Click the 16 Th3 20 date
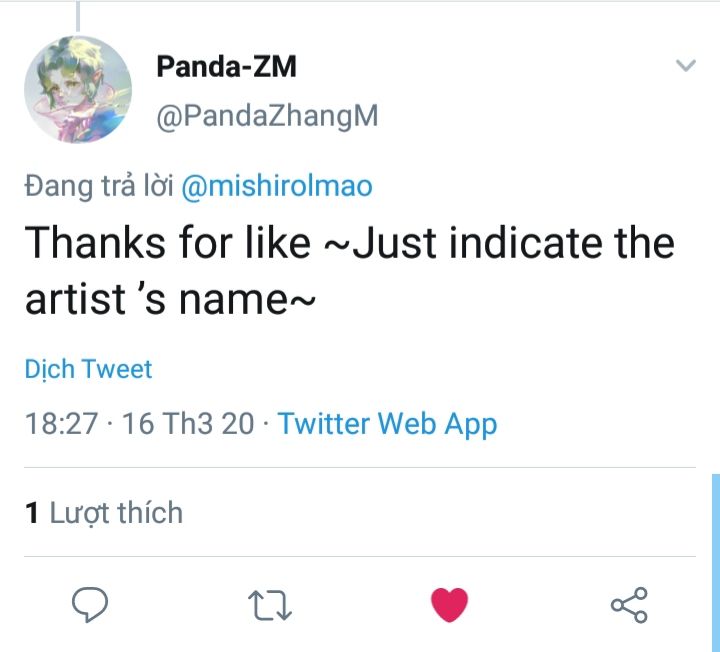720x652 pixels. [188, 423]
